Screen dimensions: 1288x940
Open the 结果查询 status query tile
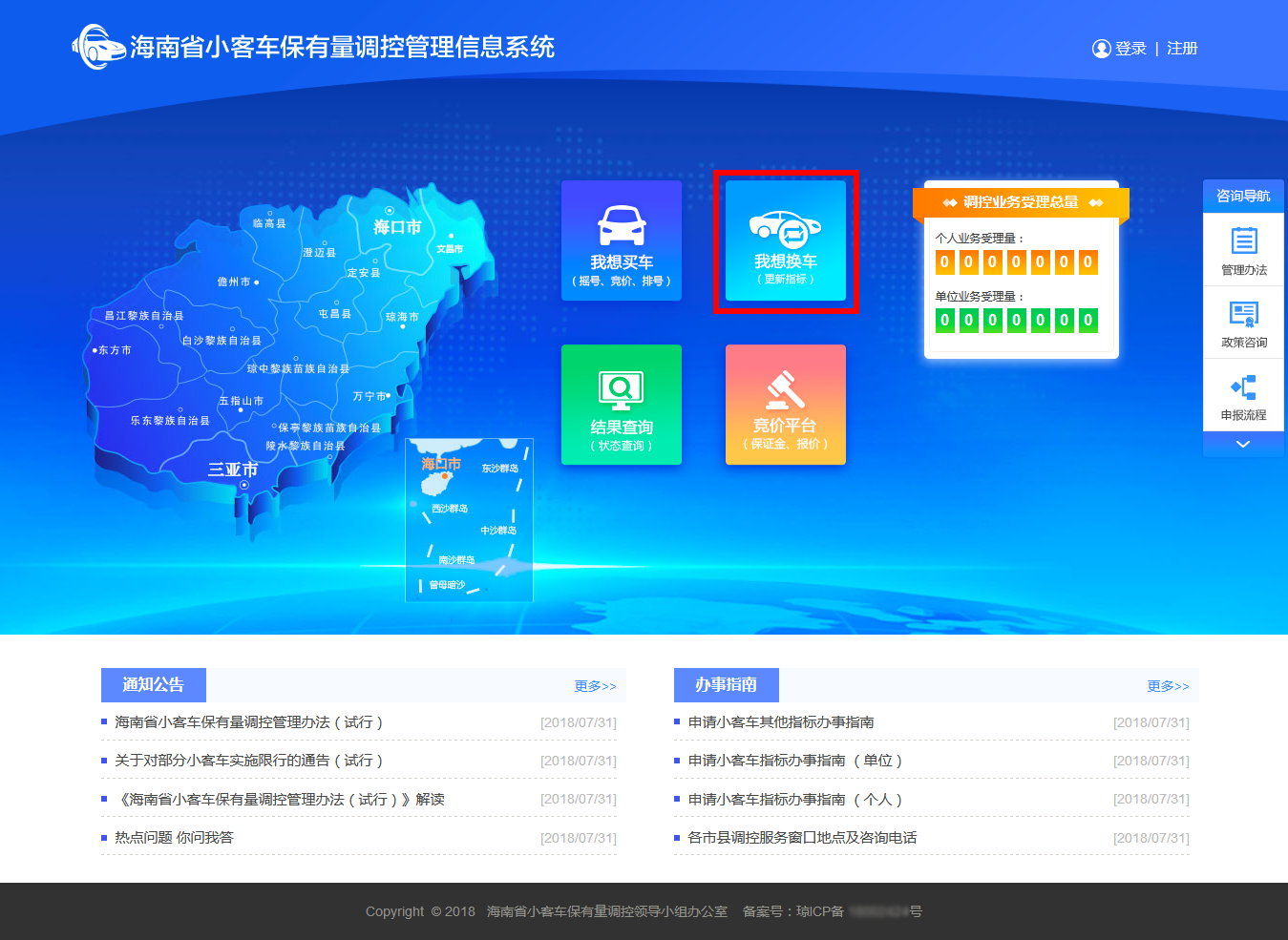click(x=622, y=405)
